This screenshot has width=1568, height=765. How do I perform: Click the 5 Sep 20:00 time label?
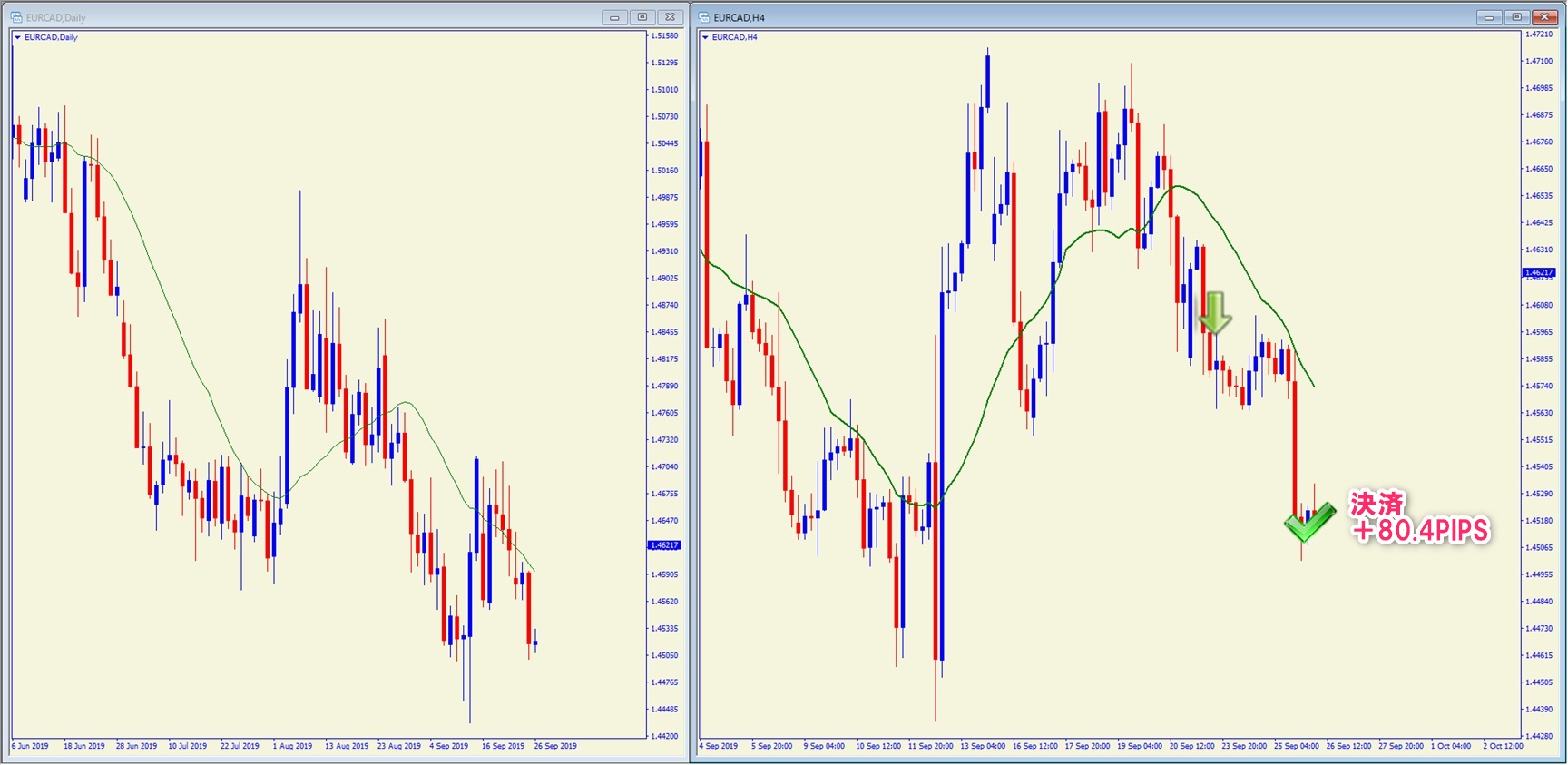click(x=771, y=746)
